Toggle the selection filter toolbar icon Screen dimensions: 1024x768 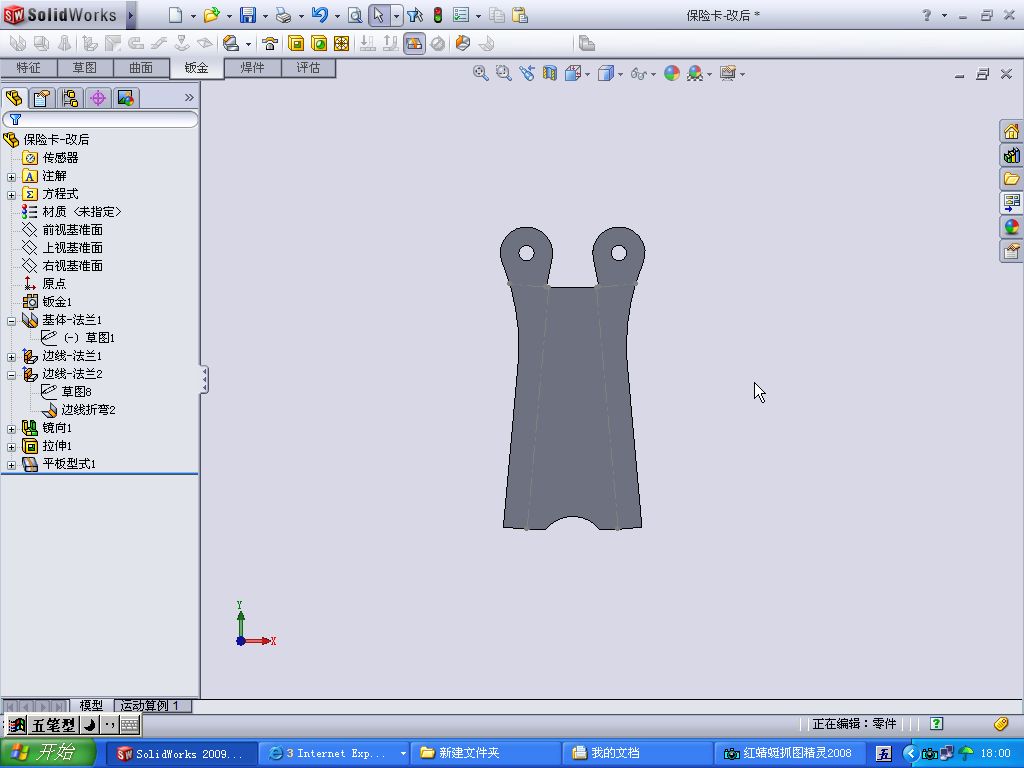point(415,15)
